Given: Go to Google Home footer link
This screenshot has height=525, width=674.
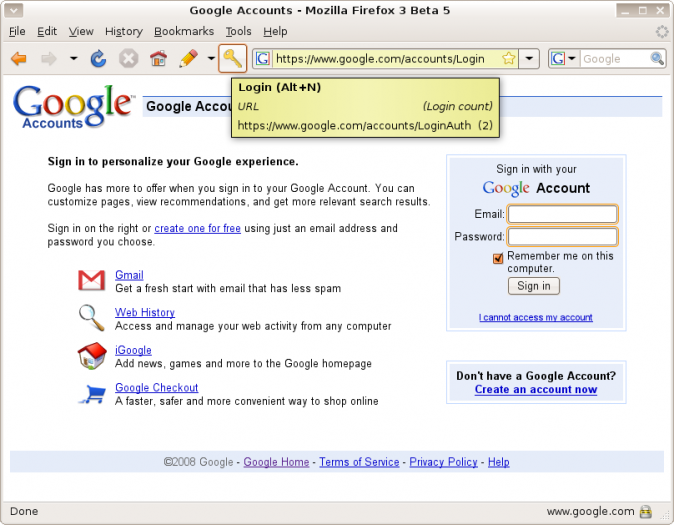Looking at the screenshot, I should click(x=276, y=462).
